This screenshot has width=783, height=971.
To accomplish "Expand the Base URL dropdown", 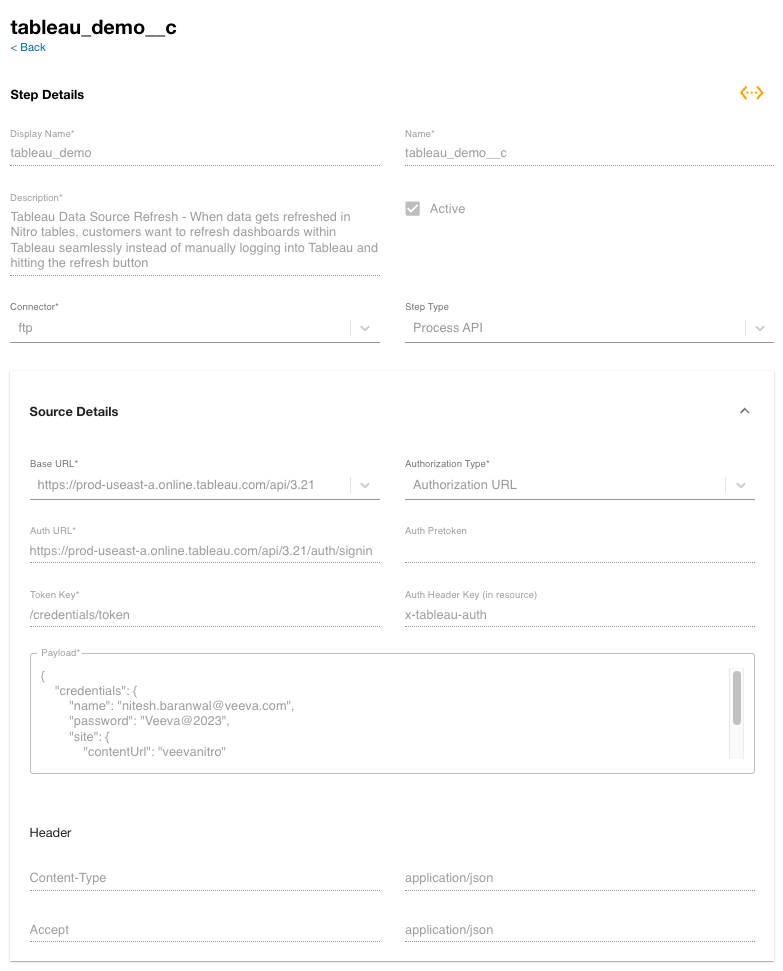I will pyautogui.click(x=364, y=485).
